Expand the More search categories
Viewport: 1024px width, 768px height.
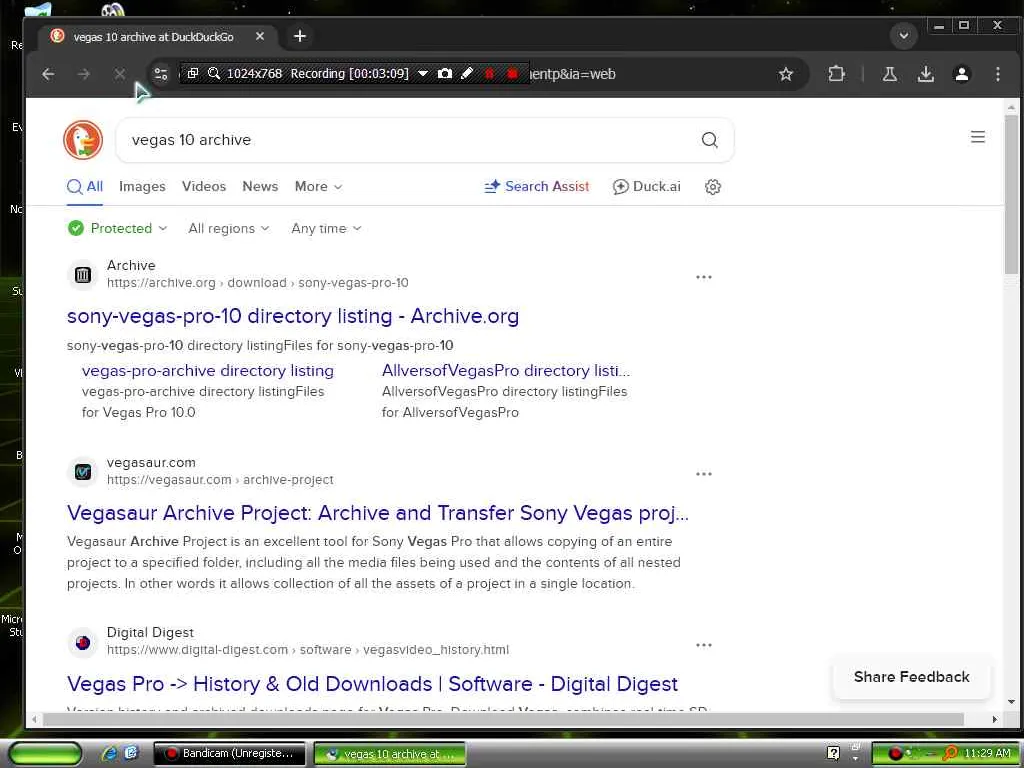click(x=318, y=186)
